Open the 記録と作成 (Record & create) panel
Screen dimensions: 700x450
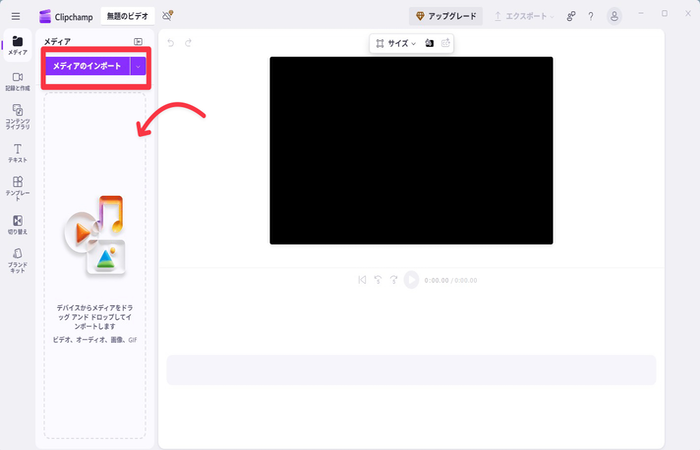click(17, 82)
